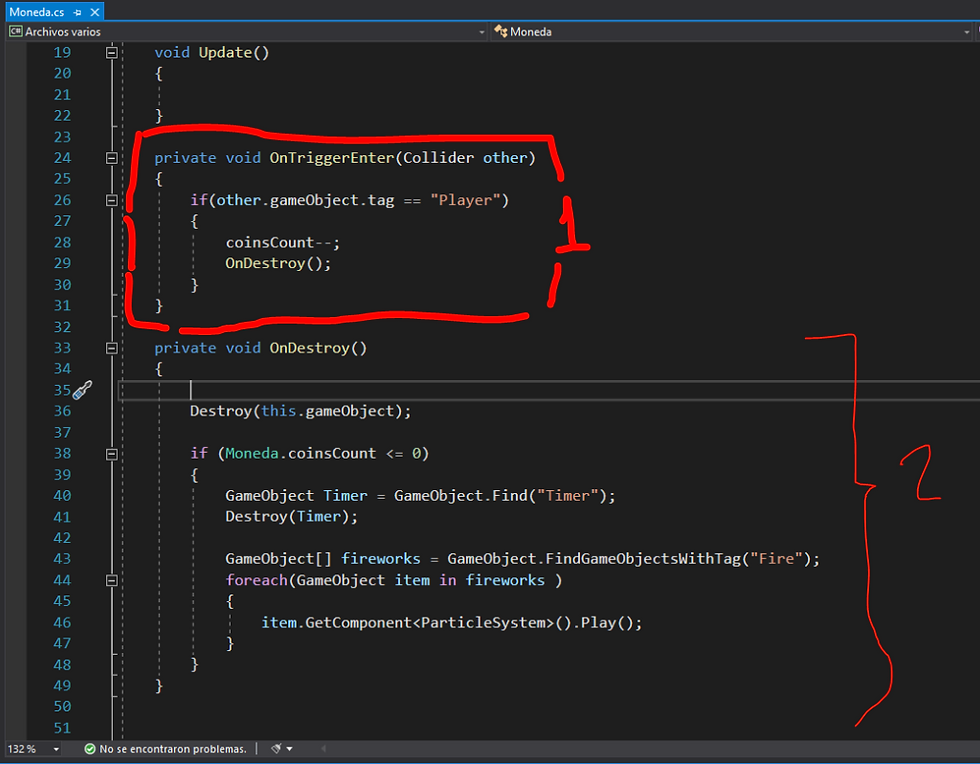This screenshot has height=764, width=980.
Task: Place cursor on empty line 35
Action: [550, 390]
